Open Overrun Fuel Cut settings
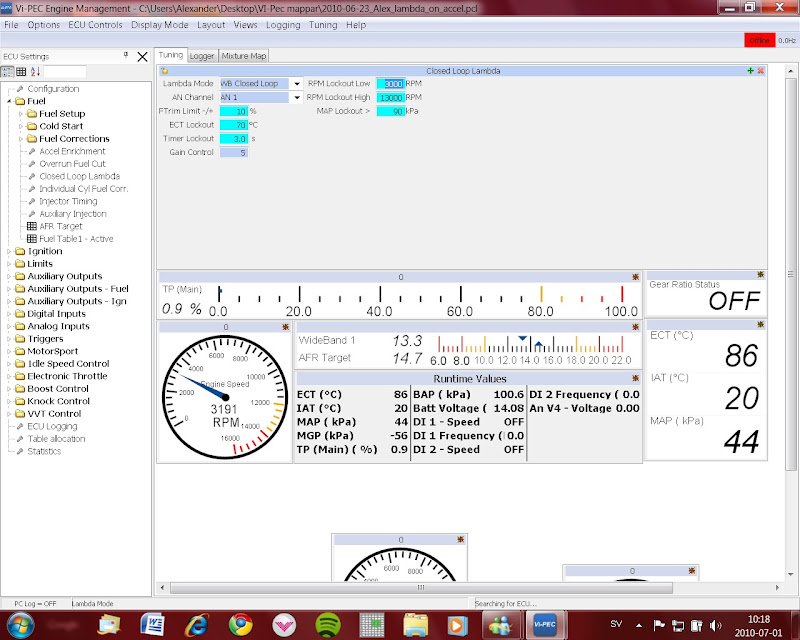 72,164
